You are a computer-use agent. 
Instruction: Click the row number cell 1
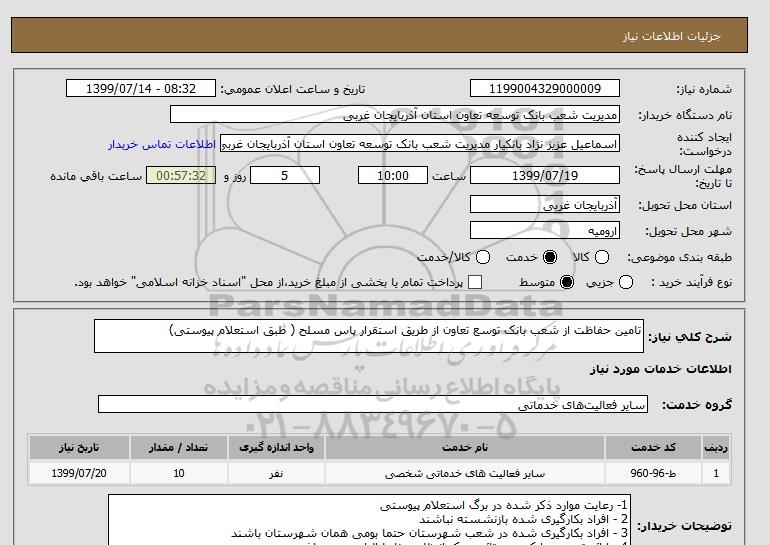coord(716,473)
